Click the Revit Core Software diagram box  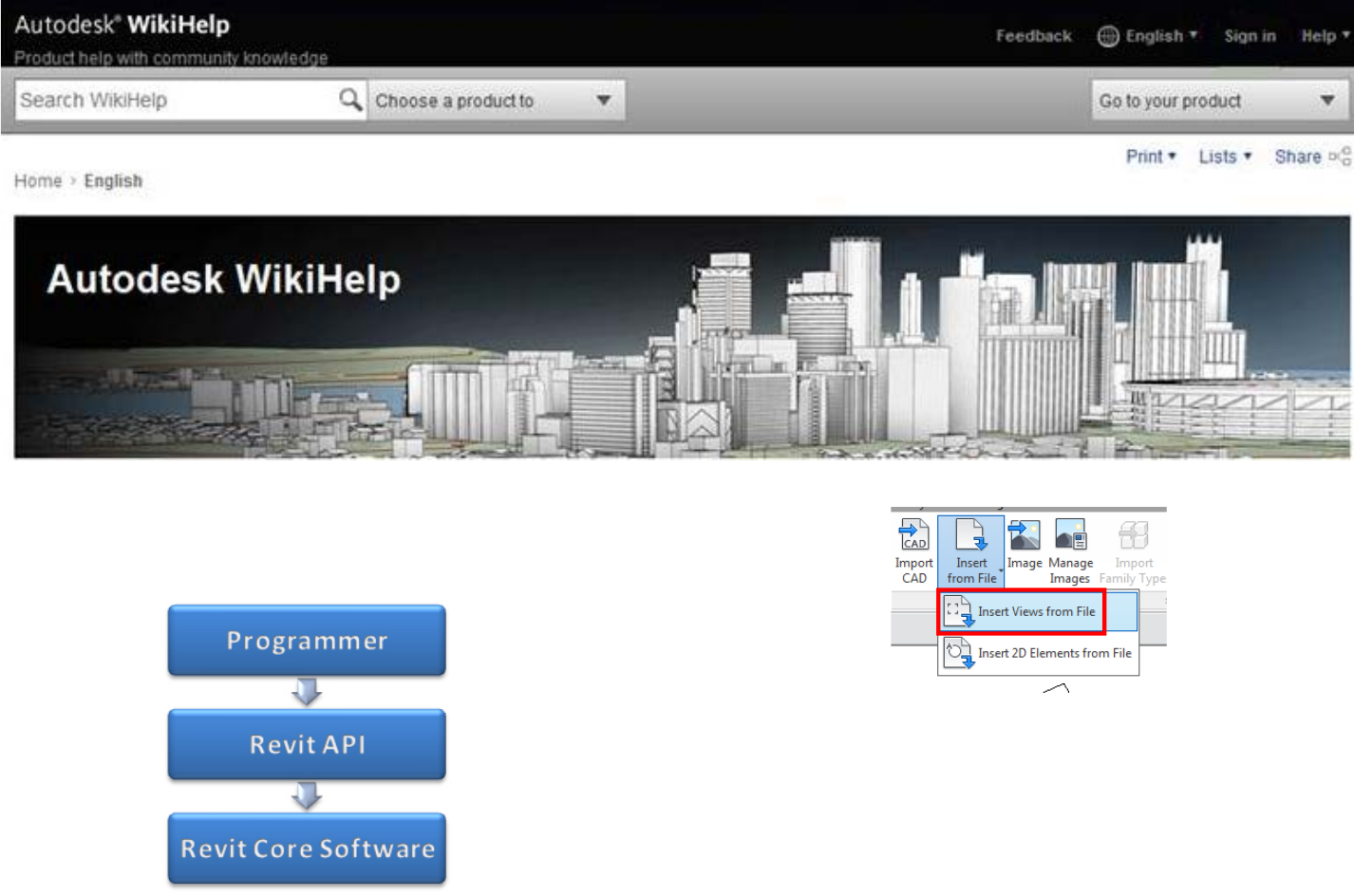pyautogui.click(x=307, y=849)
